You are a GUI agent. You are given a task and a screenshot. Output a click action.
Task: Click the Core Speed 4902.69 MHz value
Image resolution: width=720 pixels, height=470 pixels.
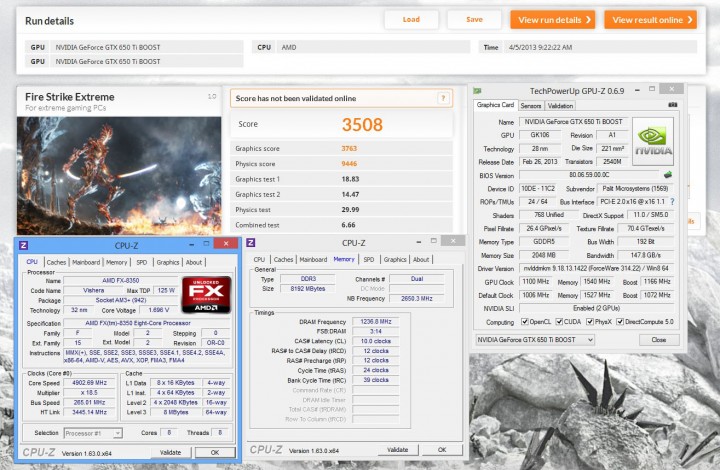(90, 382)
